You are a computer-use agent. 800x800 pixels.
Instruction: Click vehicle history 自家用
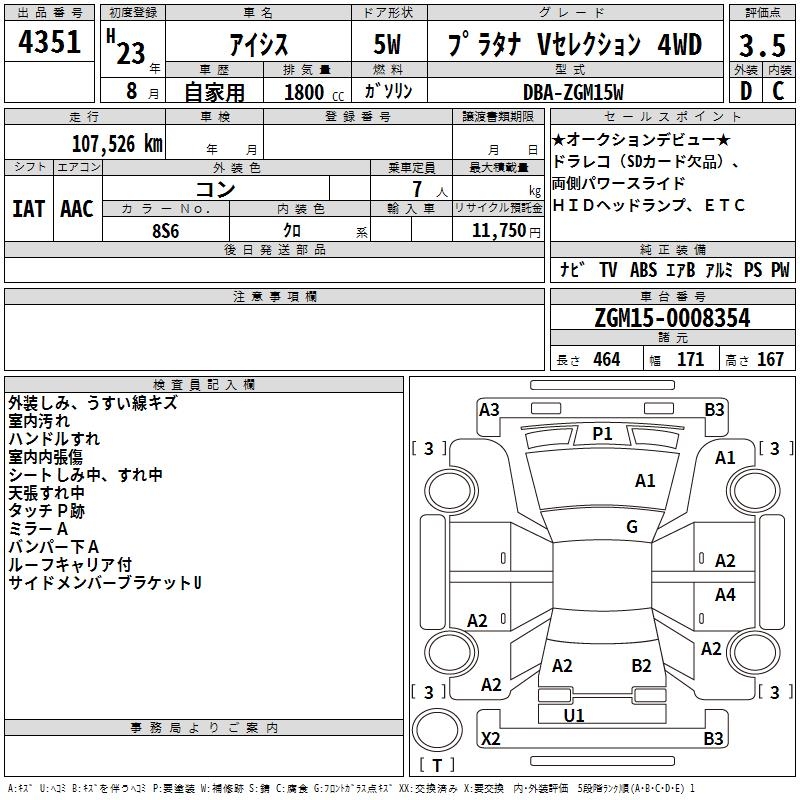214,92
